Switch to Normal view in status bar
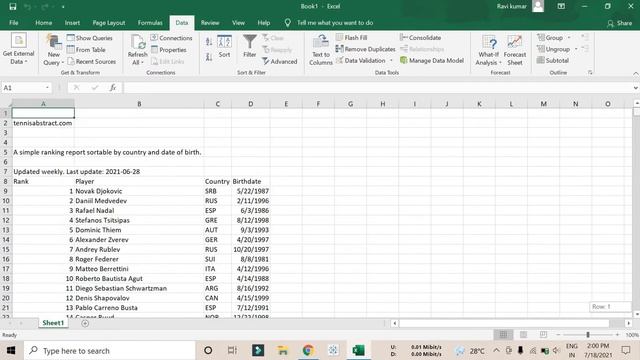This screenshot has height=360, width=640. tap(503, 335)
